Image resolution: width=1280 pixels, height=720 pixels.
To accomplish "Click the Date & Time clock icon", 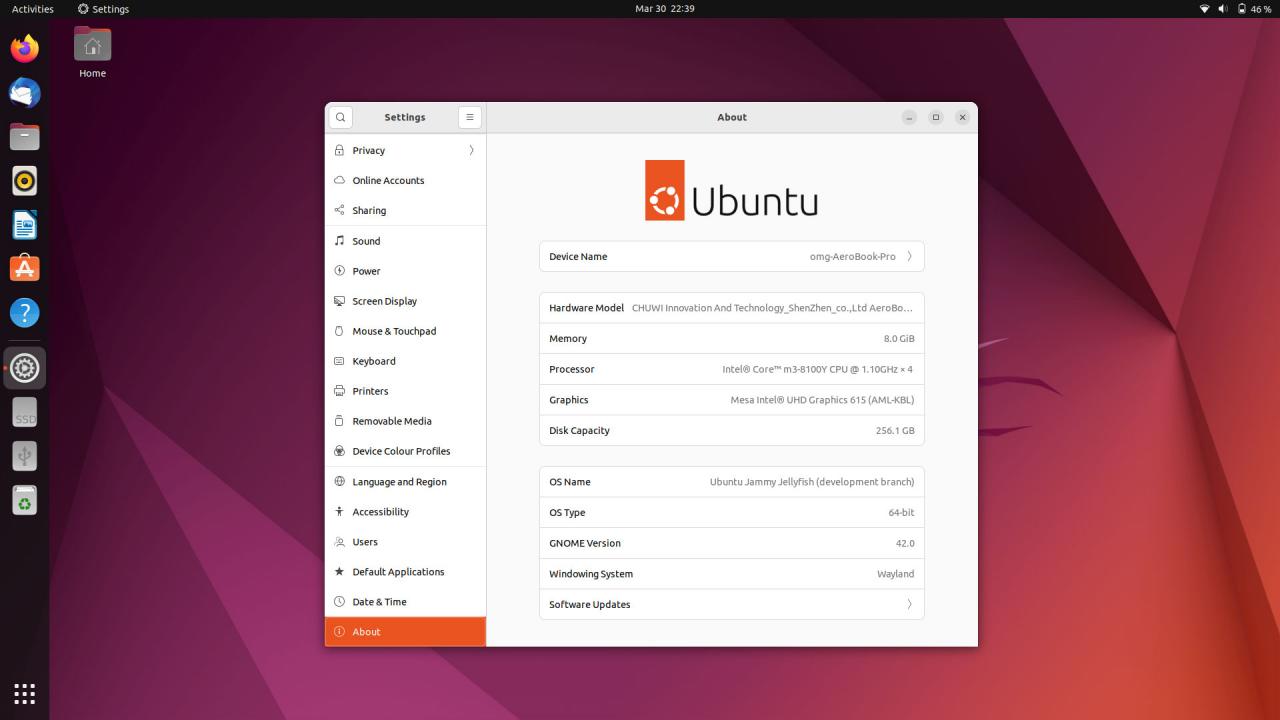I will [x=339, y=601].
